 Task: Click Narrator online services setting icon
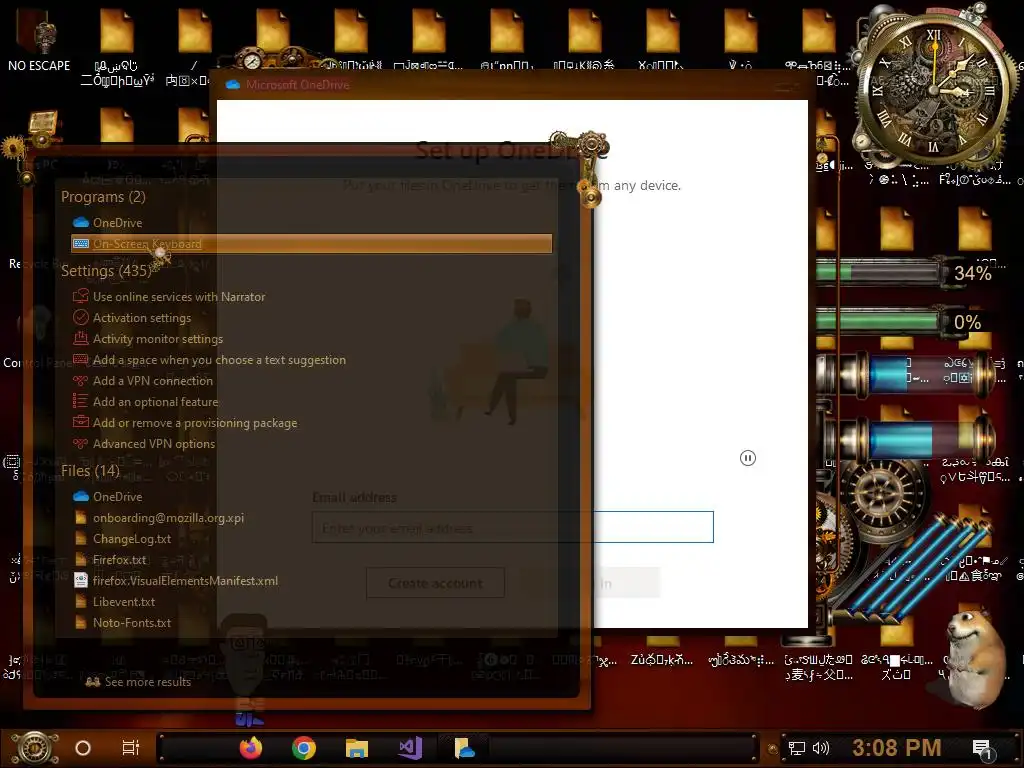[x=81, y=296]
